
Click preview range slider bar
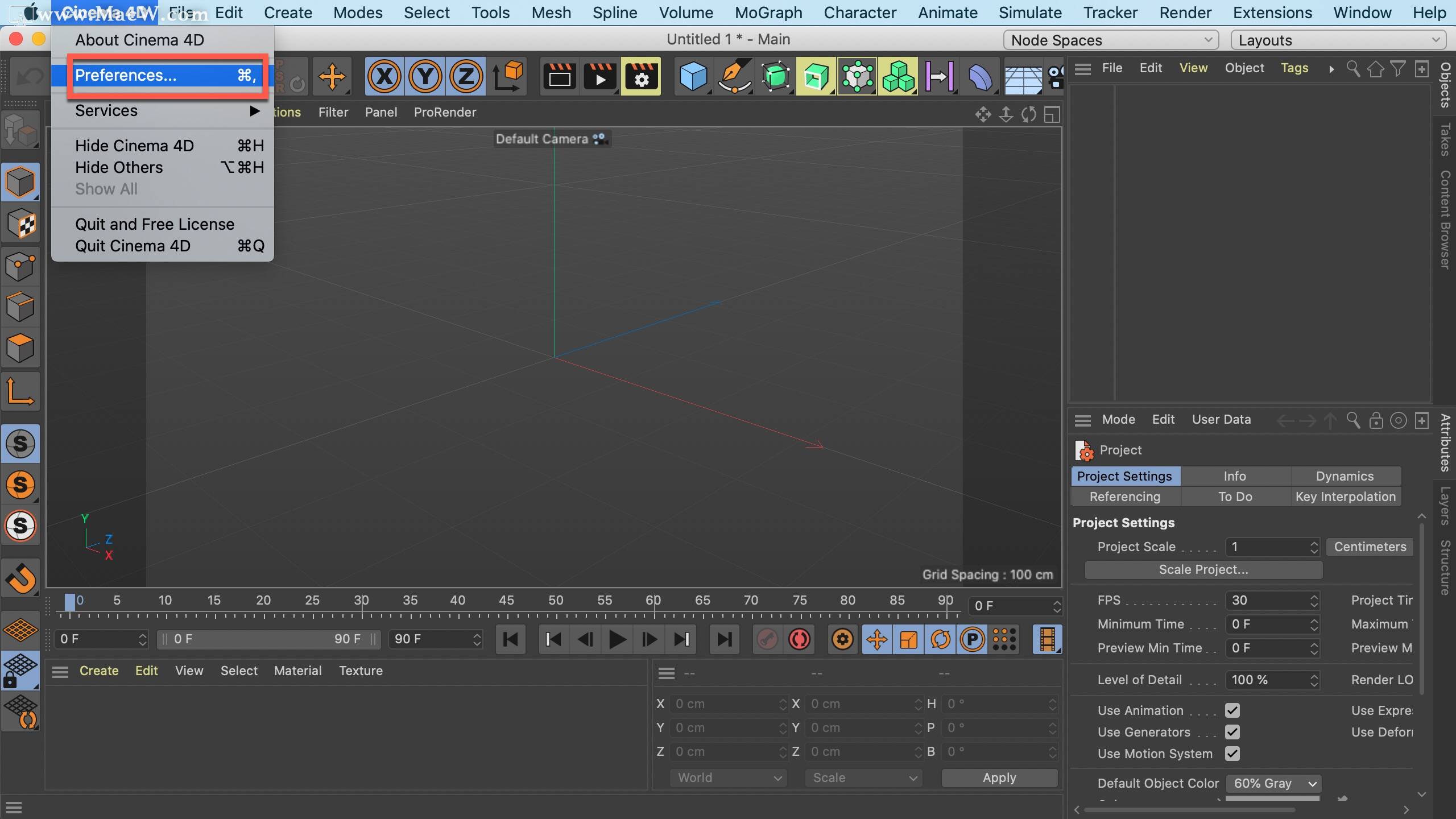(x=268, y=639)
